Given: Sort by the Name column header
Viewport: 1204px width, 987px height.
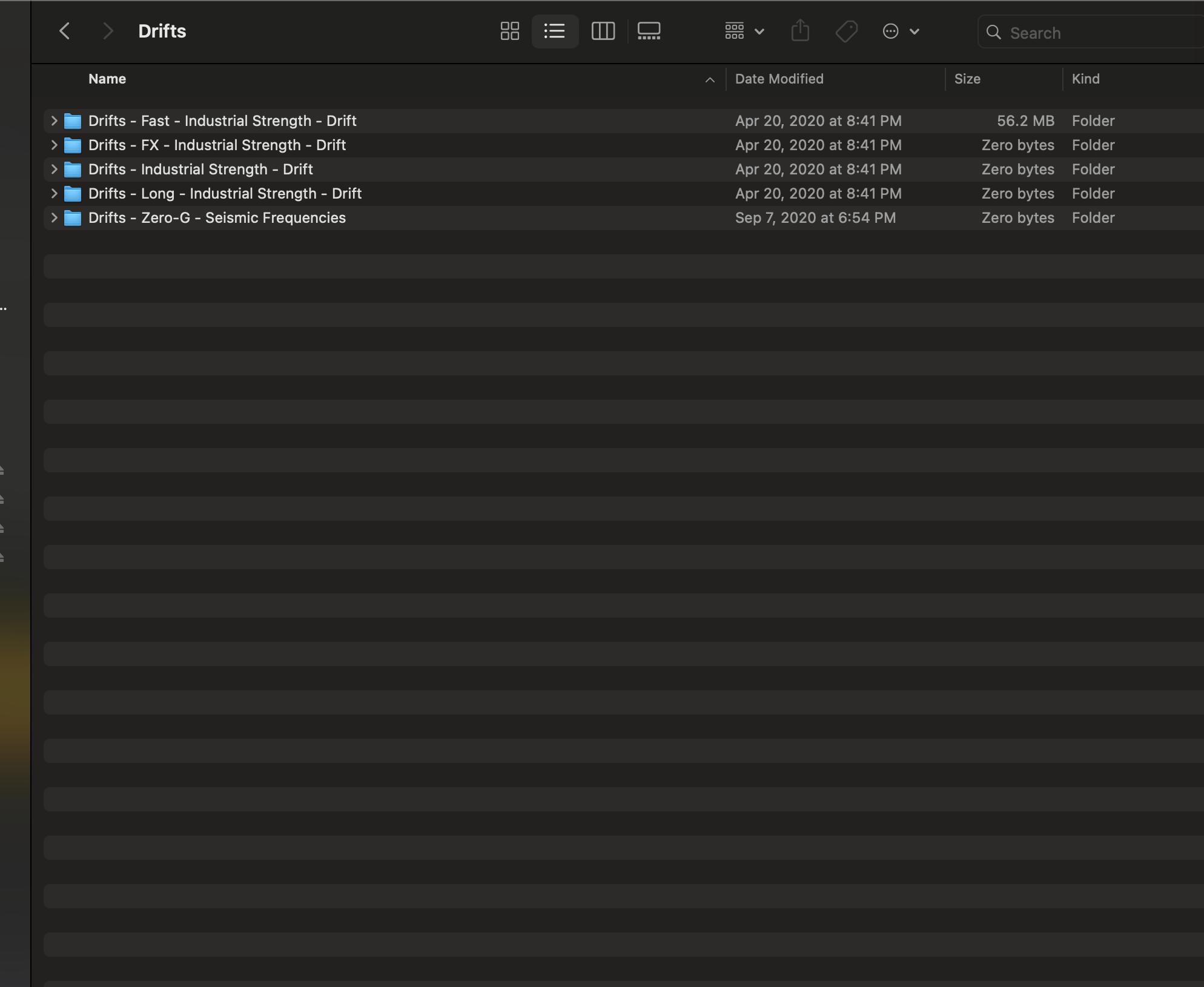Looking at the screenshot, I should click(107, 79).
